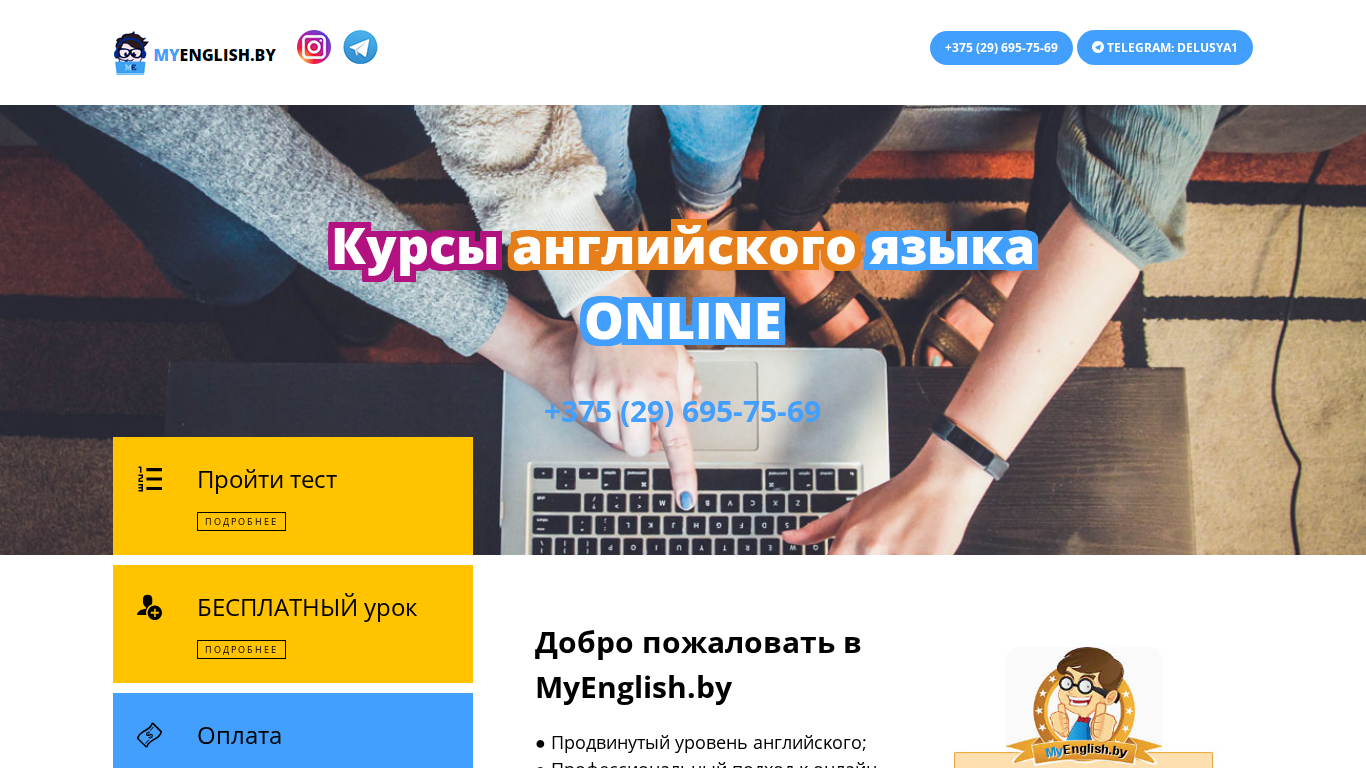Click the payment ticket icon beside Оплата
Viewport: 1366px width, 768px height.
(x=150, y=735)
